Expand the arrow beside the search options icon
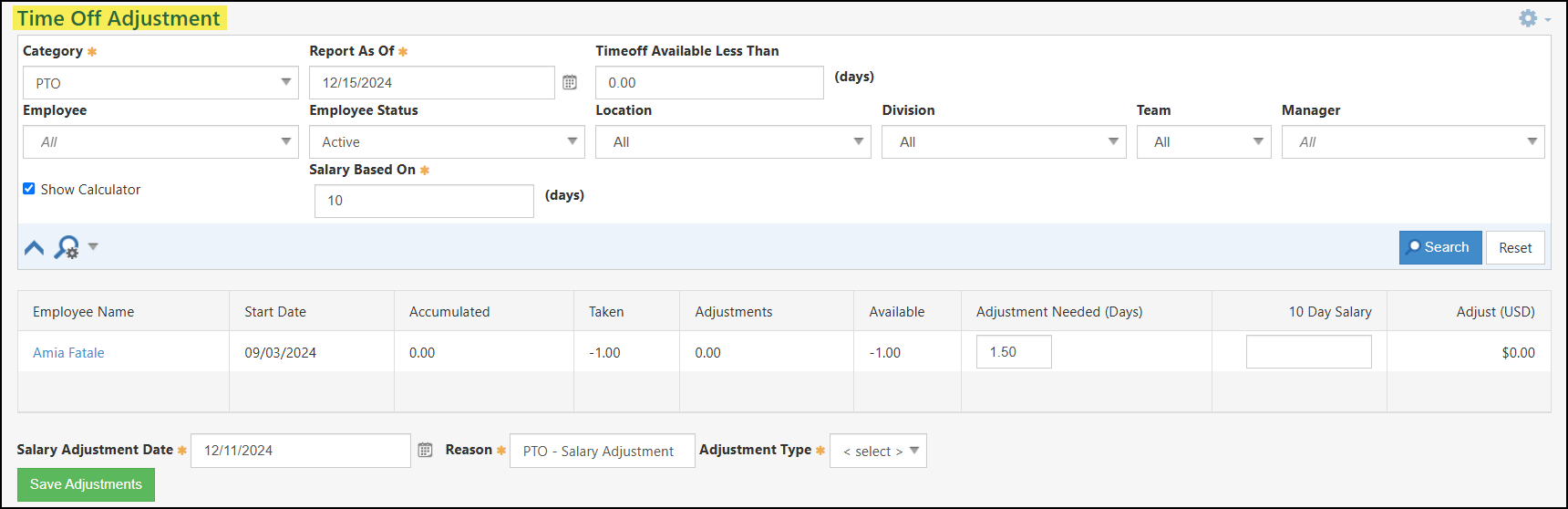The width and height of the screenshot is (1568, 509). pyautogui.click(x=93, y=246)
